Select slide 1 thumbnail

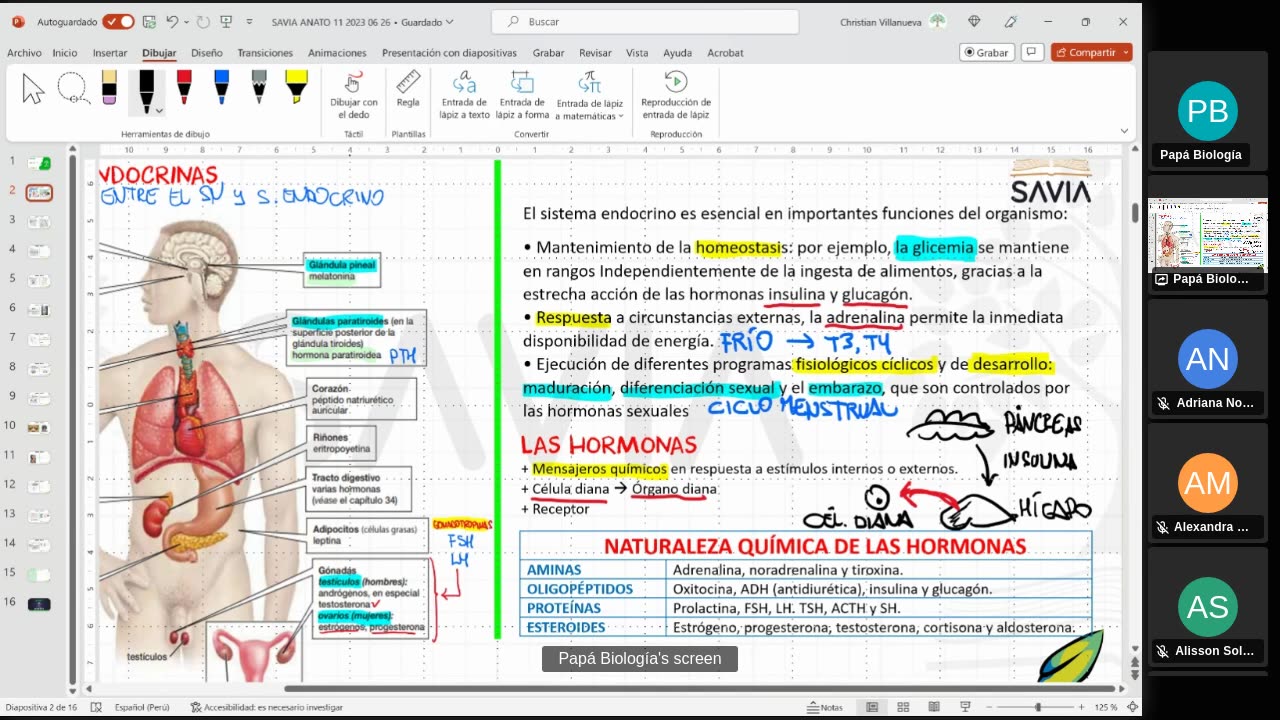point(40,163)
